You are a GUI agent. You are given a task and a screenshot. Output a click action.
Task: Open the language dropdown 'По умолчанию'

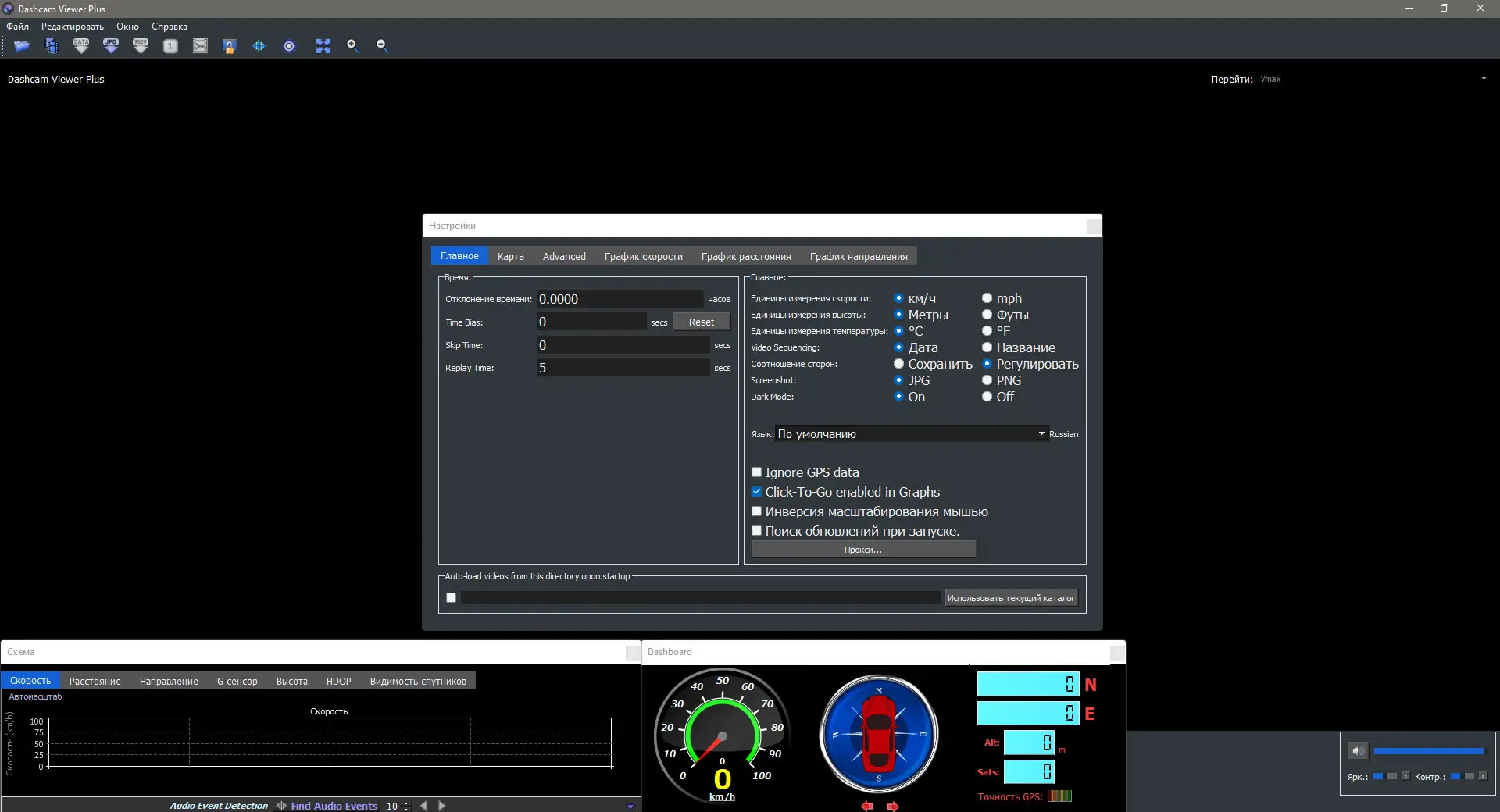[x=910, y=434]
